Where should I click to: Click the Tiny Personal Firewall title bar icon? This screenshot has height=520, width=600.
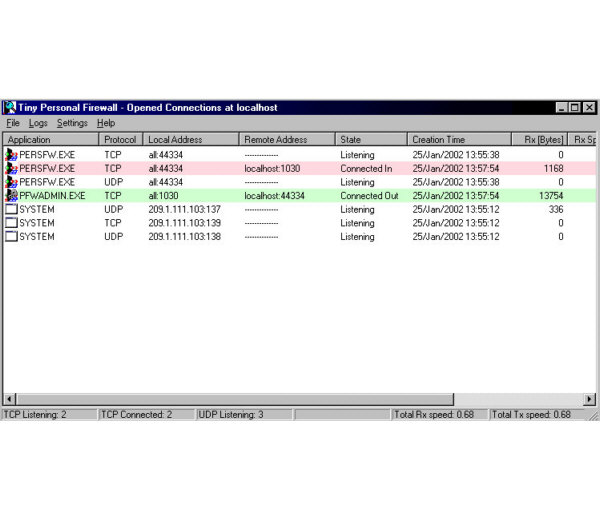(x=10, y=108)
